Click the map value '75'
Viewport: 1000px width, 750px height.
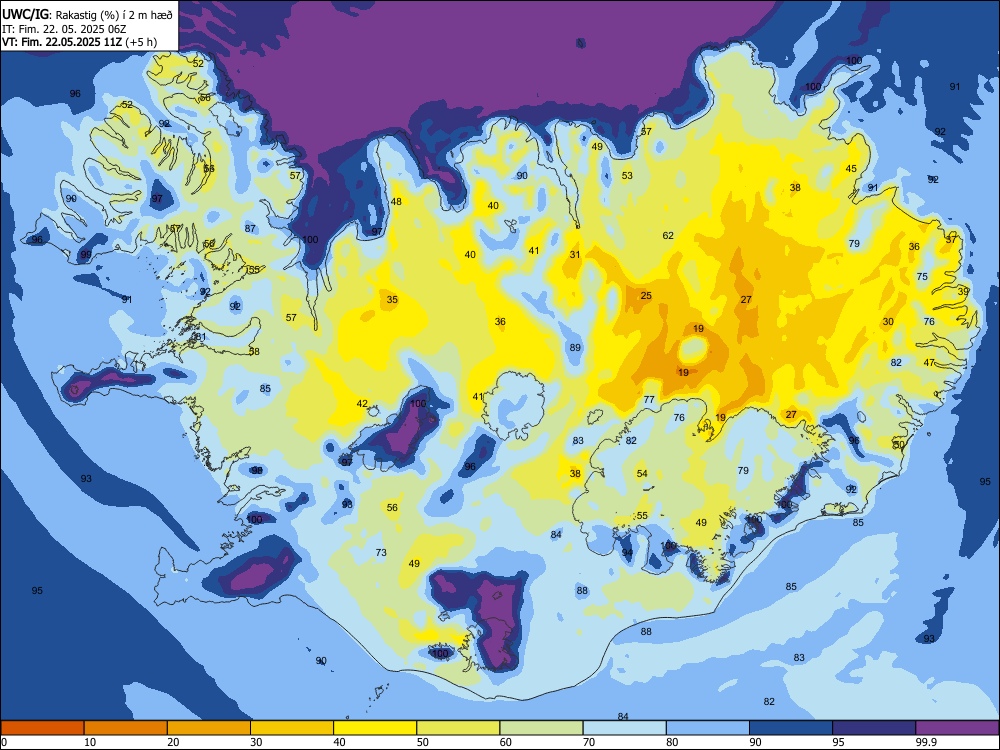(922, 276)
